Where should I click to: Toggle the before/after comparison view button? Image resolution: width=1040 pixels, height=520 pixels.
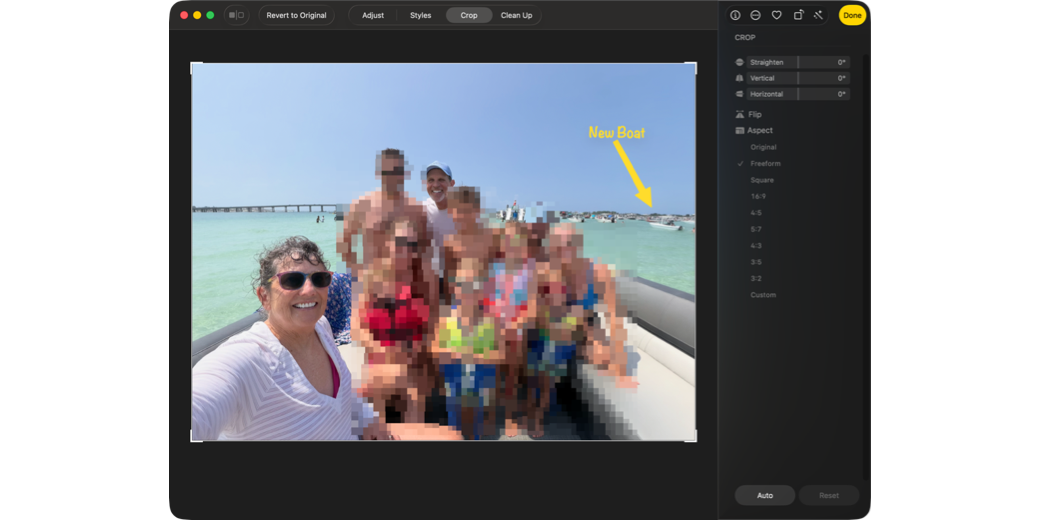[236, 15]
